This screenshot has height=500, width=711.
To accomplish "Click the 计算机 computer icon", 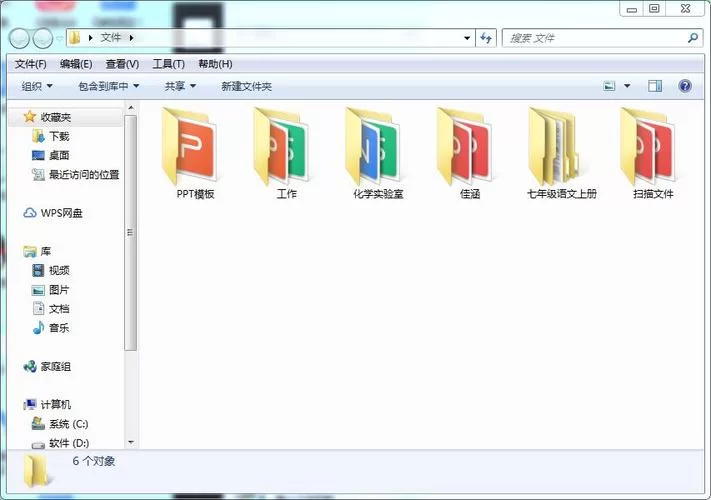I will point(30,404).
